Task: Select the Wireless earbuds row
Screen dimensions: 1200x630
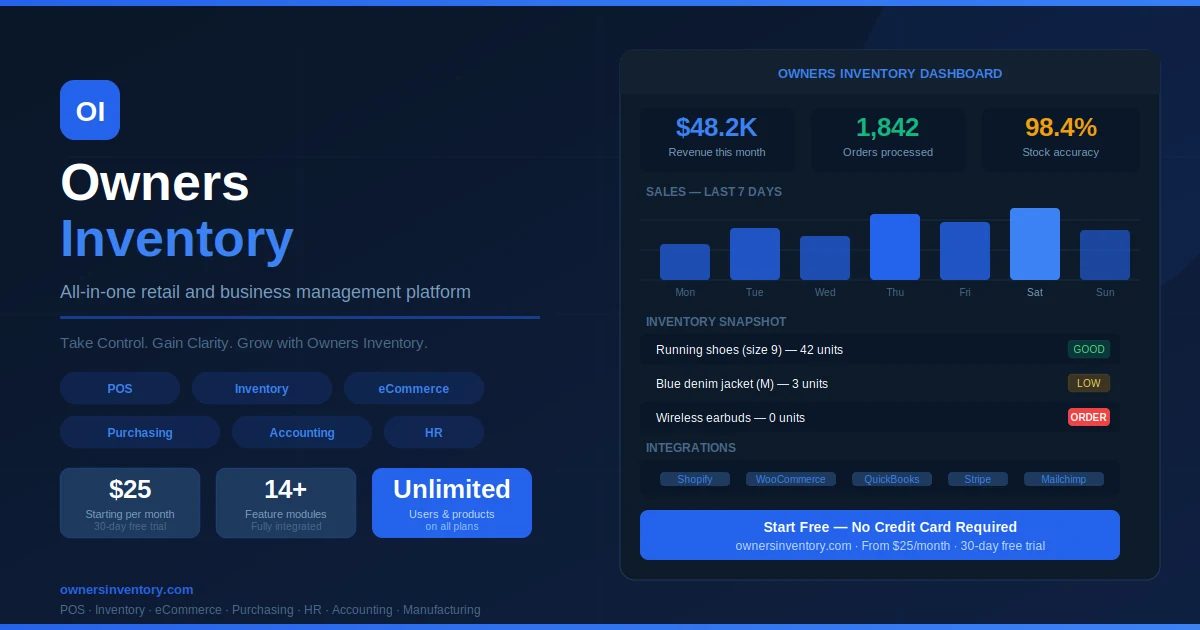Action: pyautogui.click(x=880, y=417)
